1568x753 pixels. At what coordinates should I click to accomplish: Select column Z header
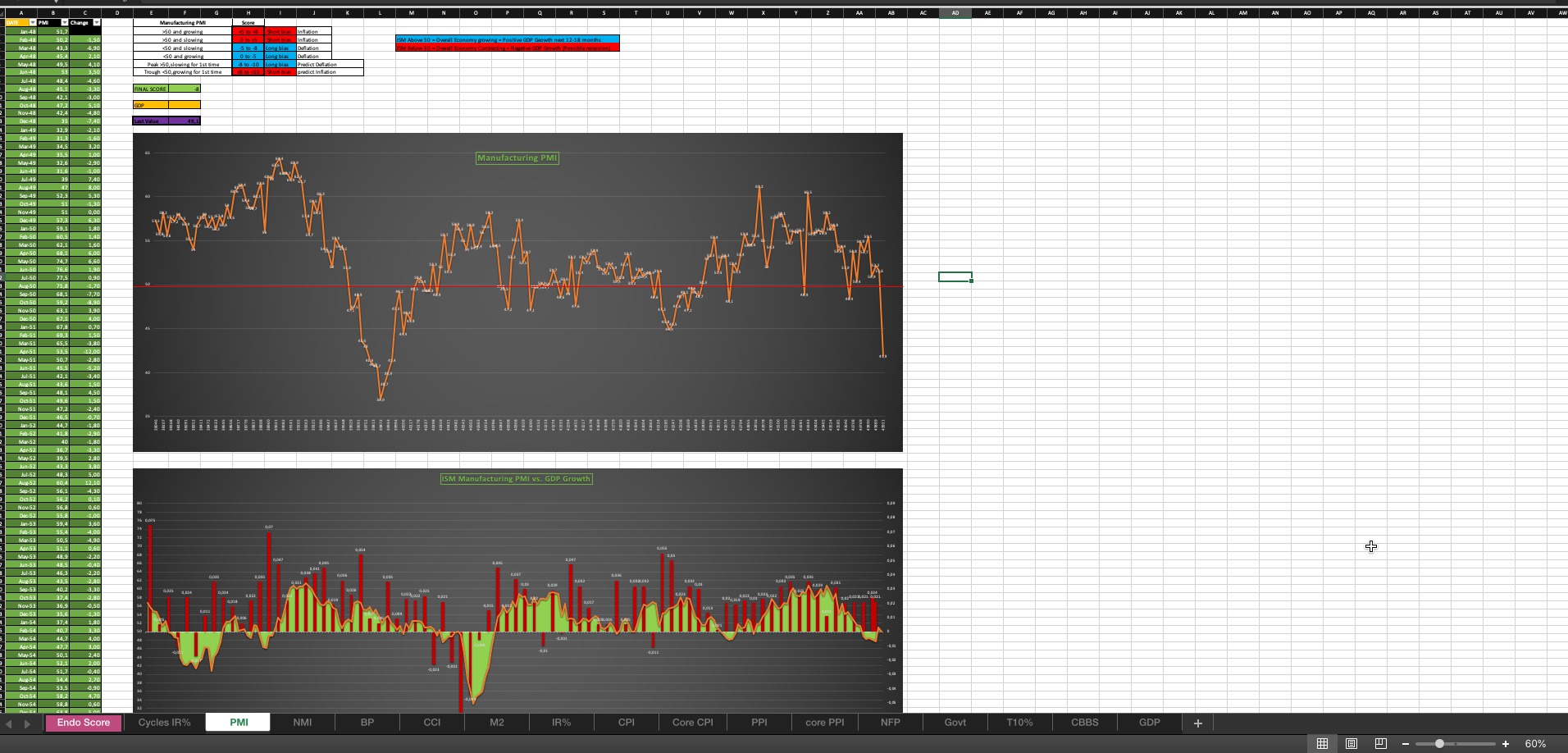(827, 13)
